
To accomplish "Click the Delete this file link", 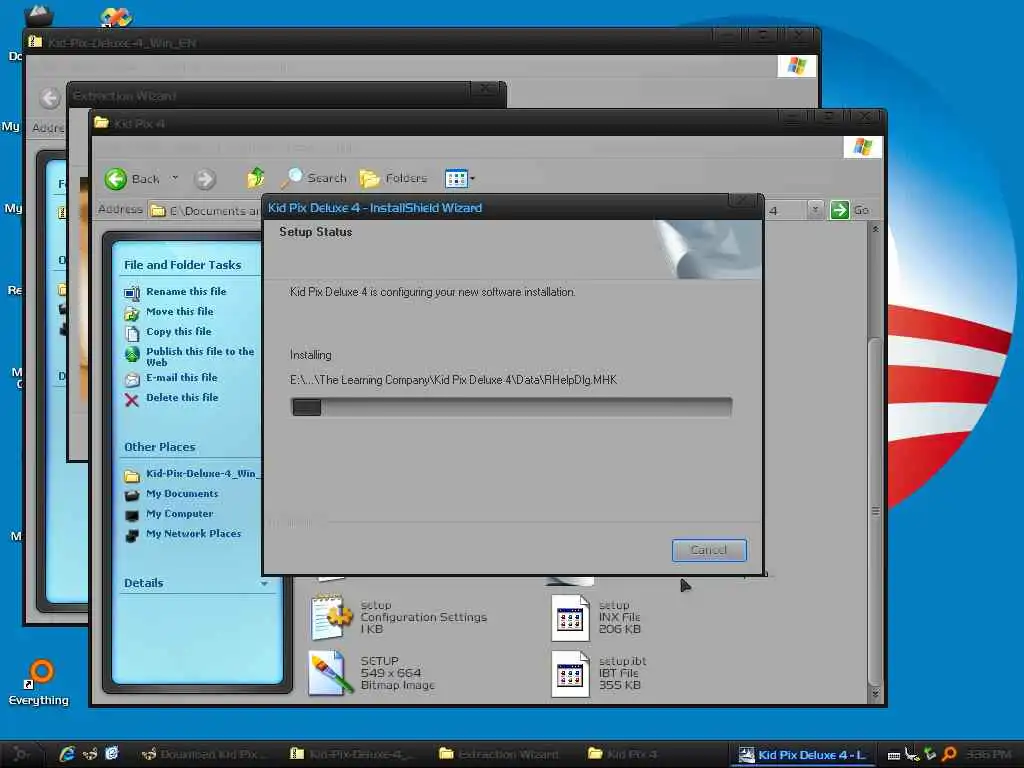I will [x=182, y=398].
